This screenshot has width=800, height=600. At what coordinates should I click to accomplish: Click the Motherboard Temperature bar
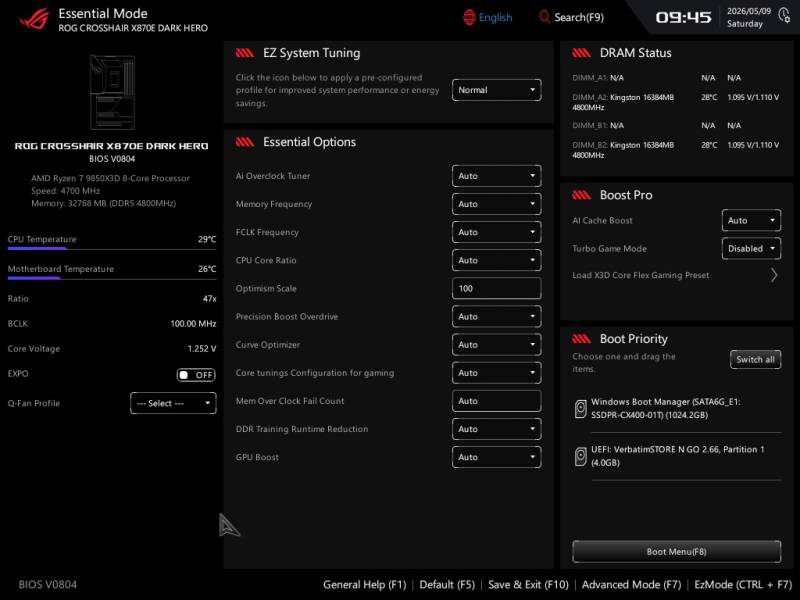(112, 278)
